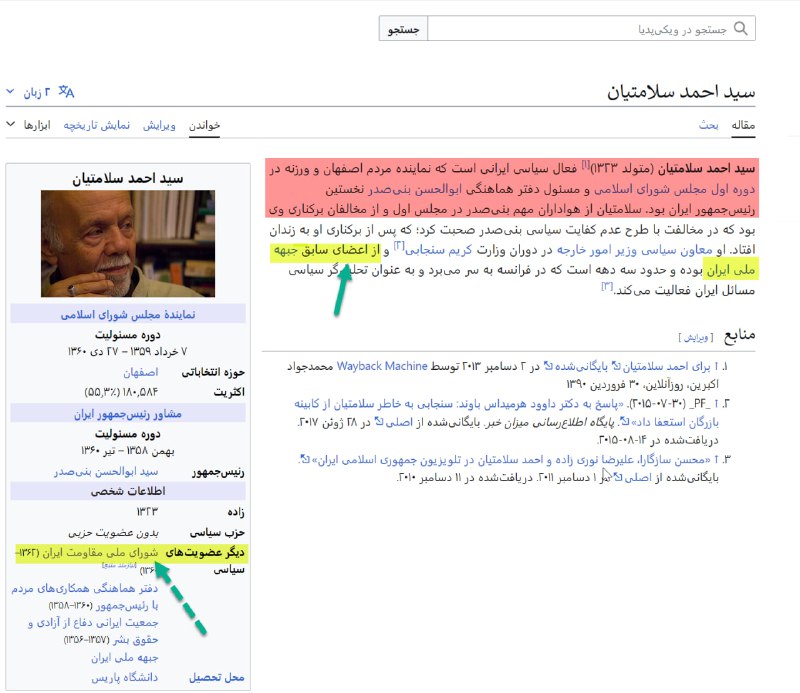Viewport: 800px width, 693px height.
Task: Open the «نمایندهٔ مجلس شورای اسلامی» infobox heading link
Action: click(128, 314)
